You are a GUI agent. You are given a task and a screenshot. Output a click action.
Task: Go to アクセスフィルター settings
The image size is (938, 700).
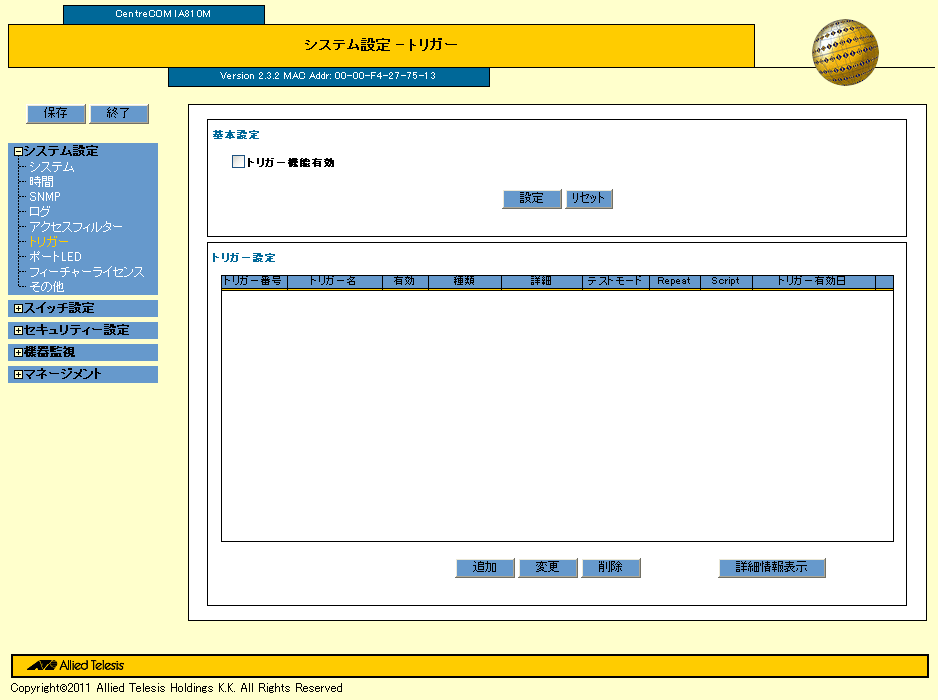pos(76,227)
